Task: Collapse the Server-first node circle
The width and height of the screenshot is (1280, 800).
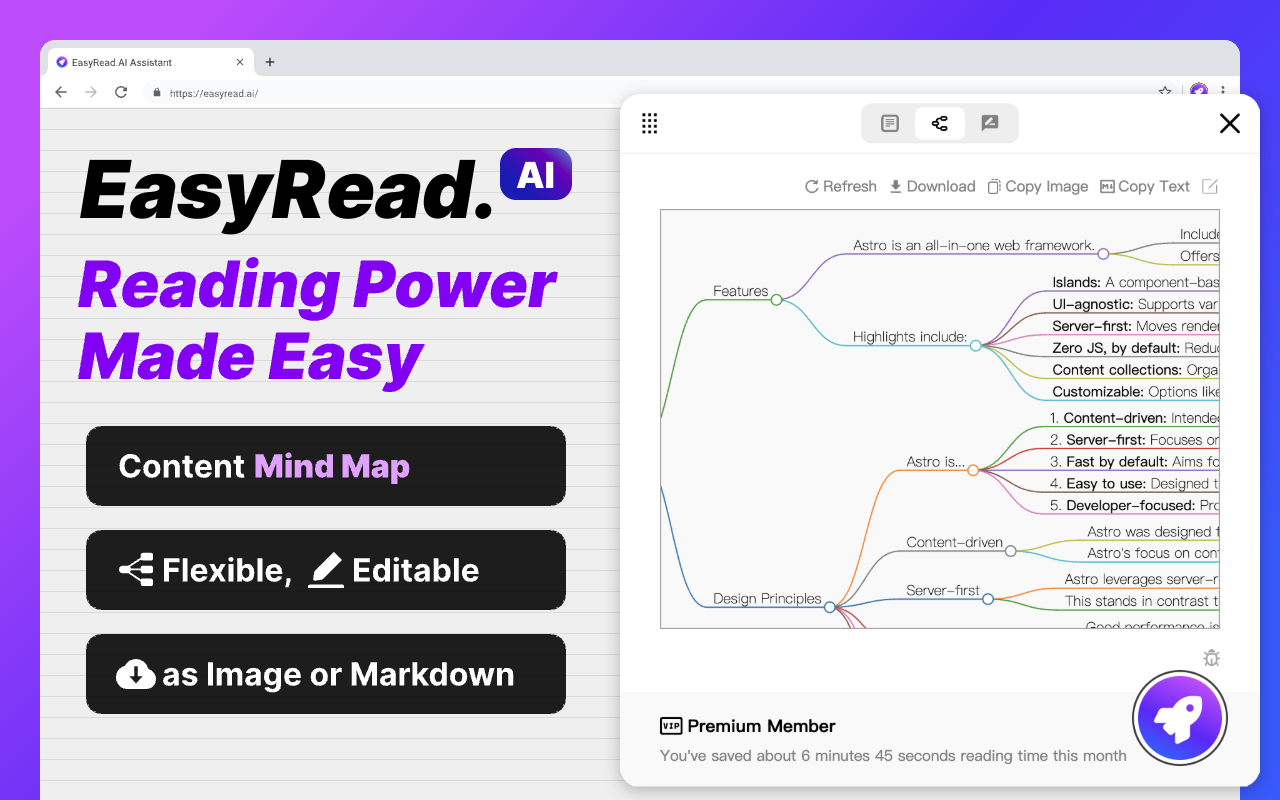Action: pos(987,598)
